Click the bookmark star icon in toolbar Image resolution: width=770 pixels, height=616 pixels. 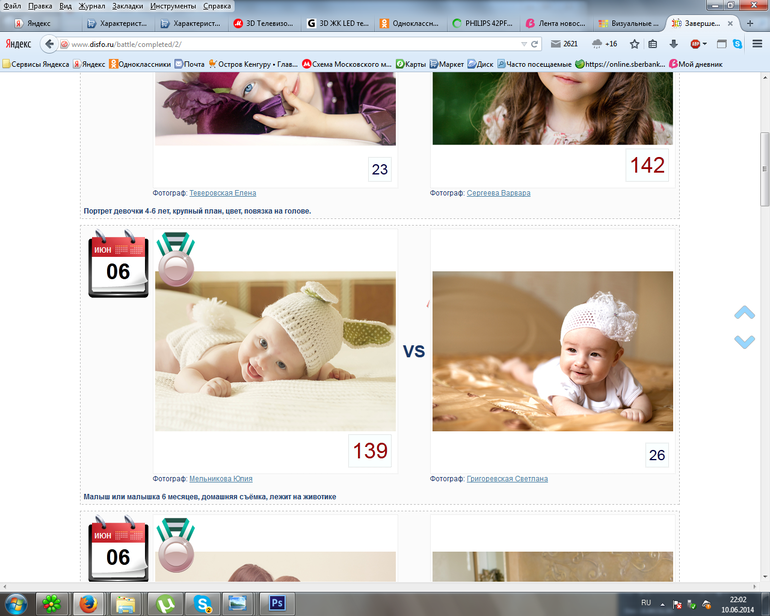pyautogui.click(x=634, y=44)
